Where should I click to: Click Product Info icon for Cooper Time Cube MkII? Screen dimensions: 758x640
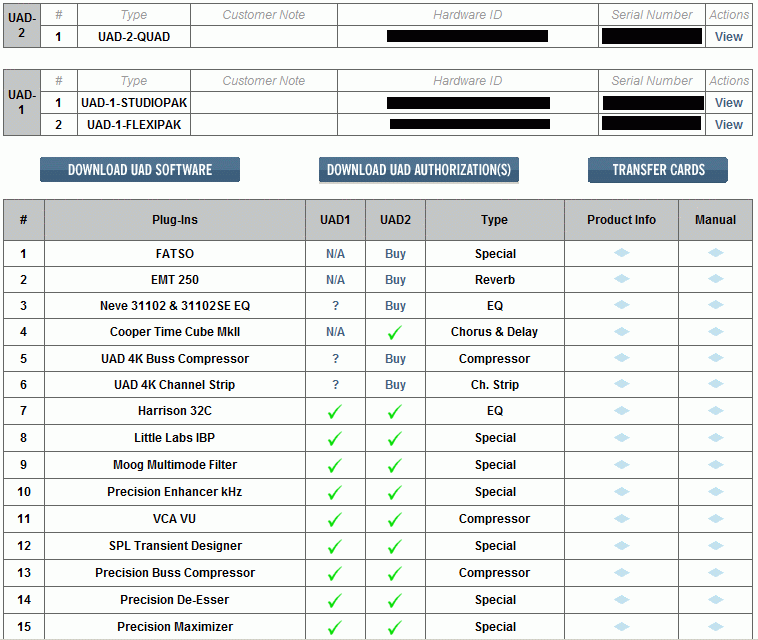[x=622, y=332]
